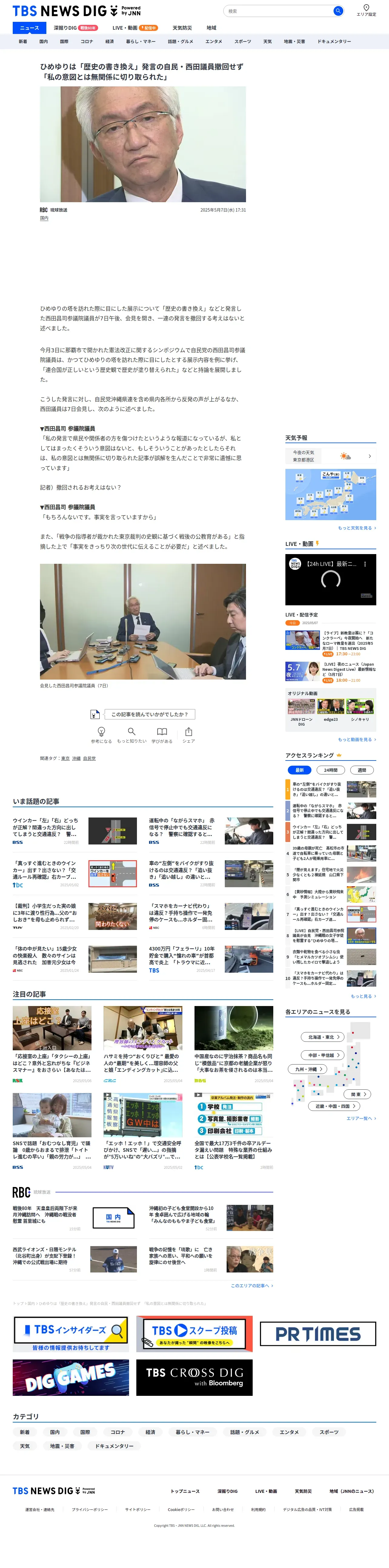The image size is (389, 1568).
Task: Click the シェア share icon
Action: tap(189, 732)
